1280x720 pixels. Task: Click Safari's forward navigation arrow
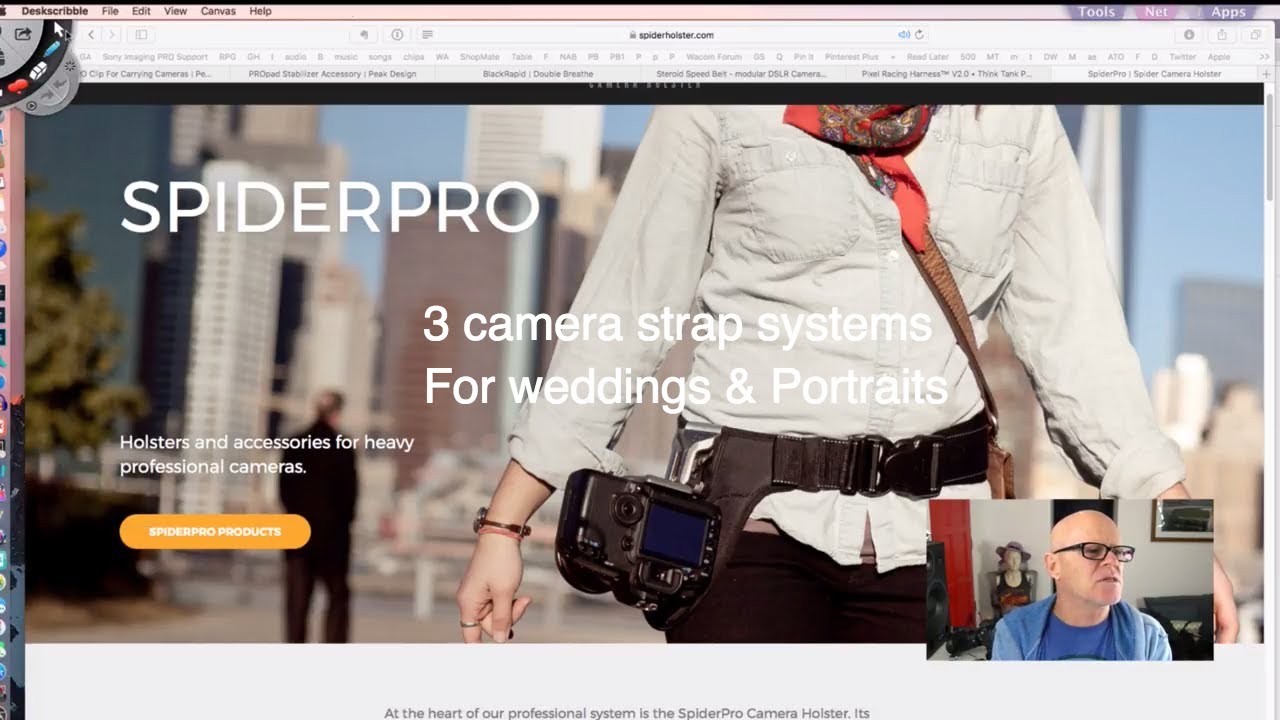tap(112, 34)
